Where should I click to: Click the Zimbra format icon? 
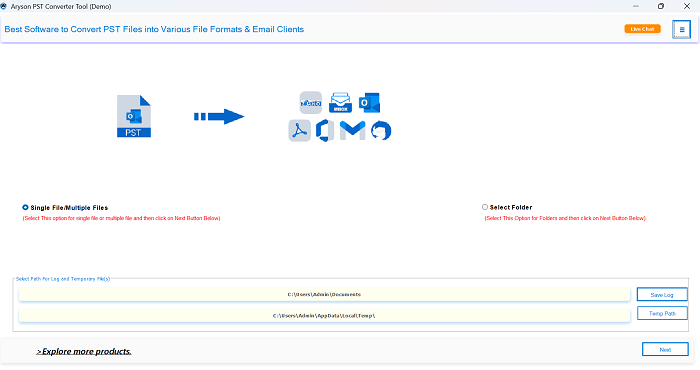point(311,103)
